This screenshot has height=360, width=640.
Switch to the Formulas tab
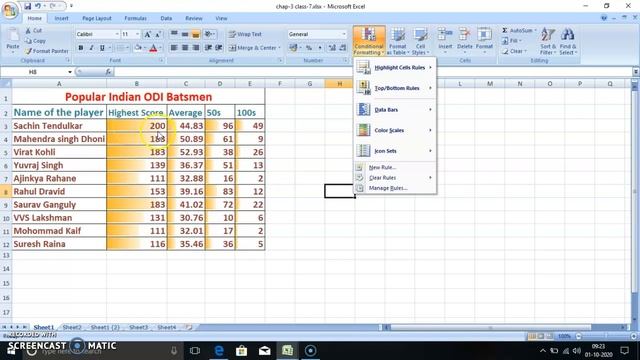pyautogui.click(x=136, y=18)
